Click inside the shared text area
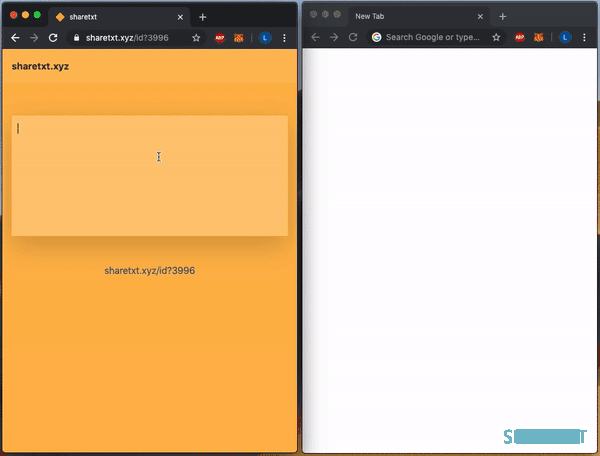The height and width of the screenshot is (456, 600). point(150,176)
